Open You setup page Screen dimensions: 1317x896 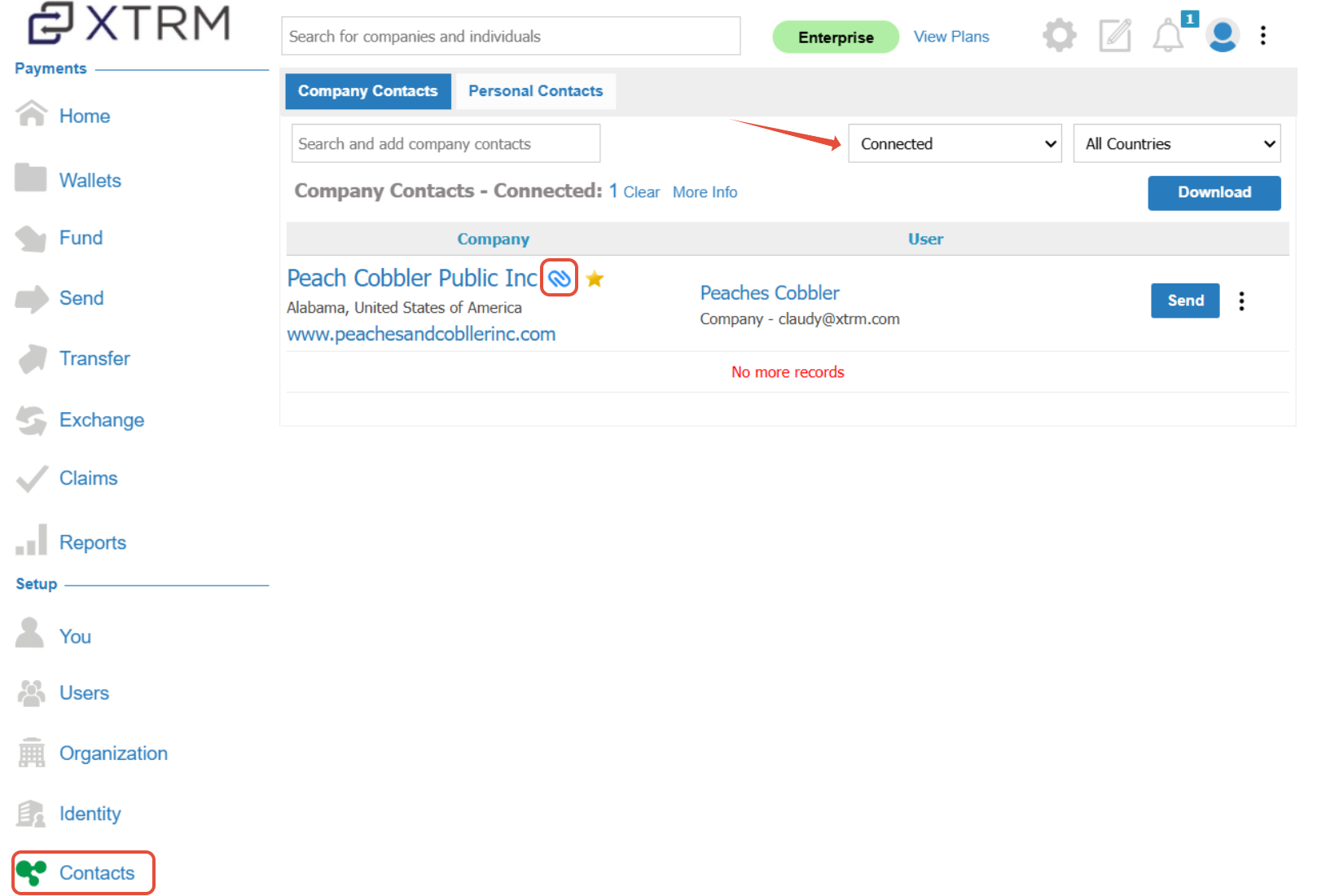pyautogui.click(x=75, y=637)
